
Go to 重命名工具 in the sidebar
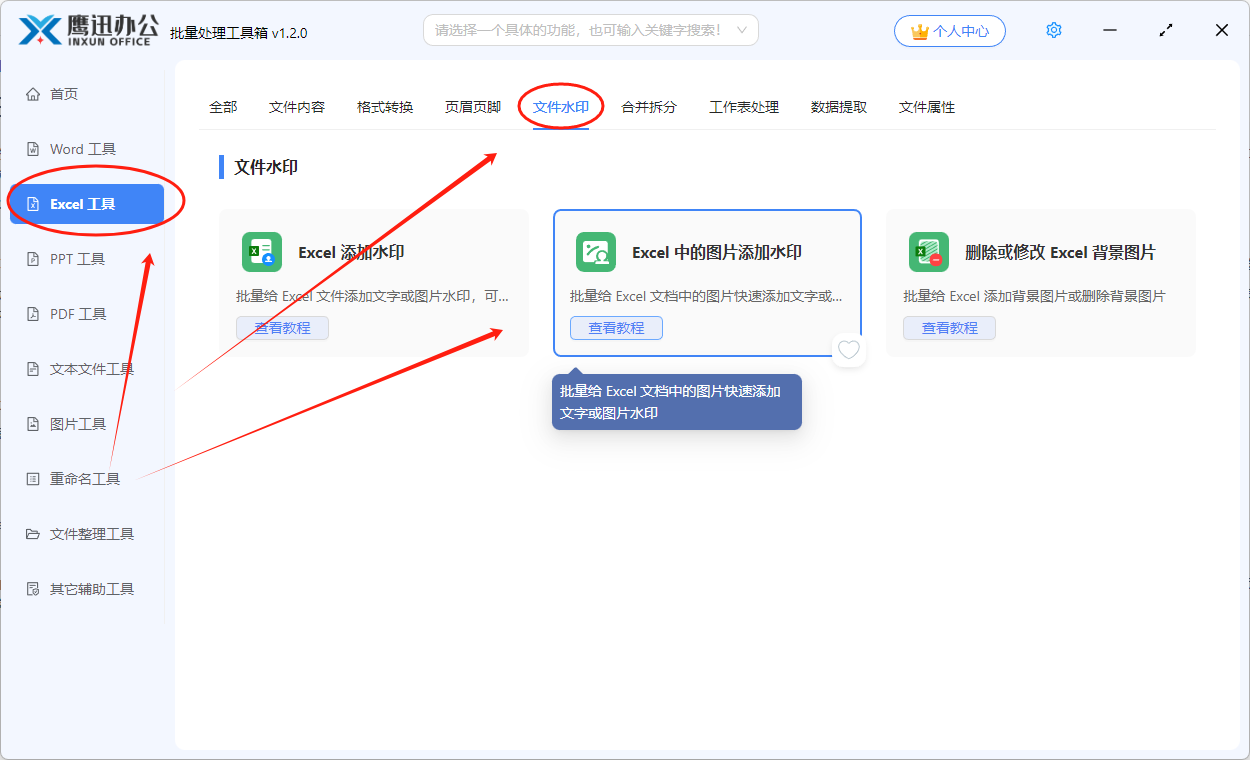85,479
